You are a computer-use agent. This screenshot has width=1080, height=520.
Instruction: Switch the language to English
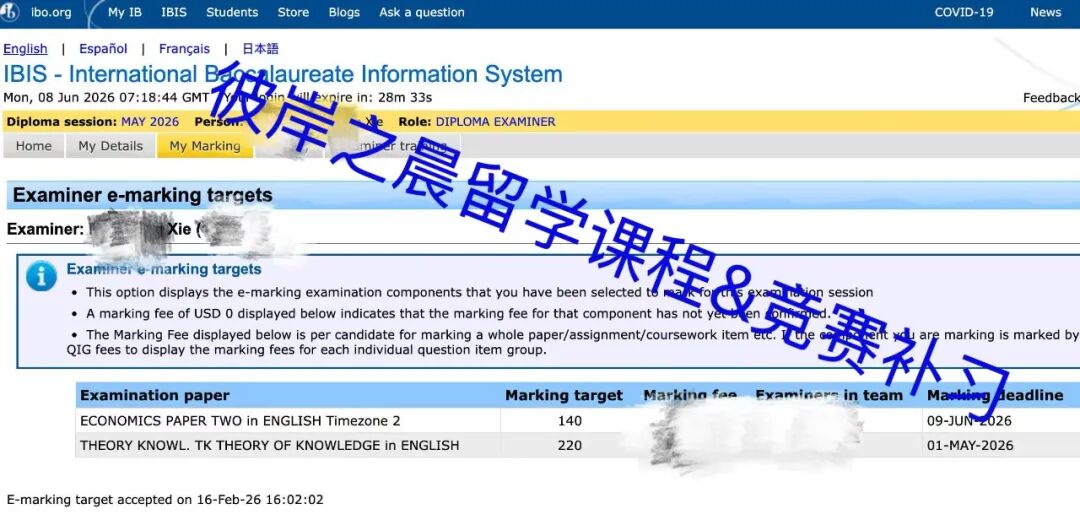tap(25, 49)
